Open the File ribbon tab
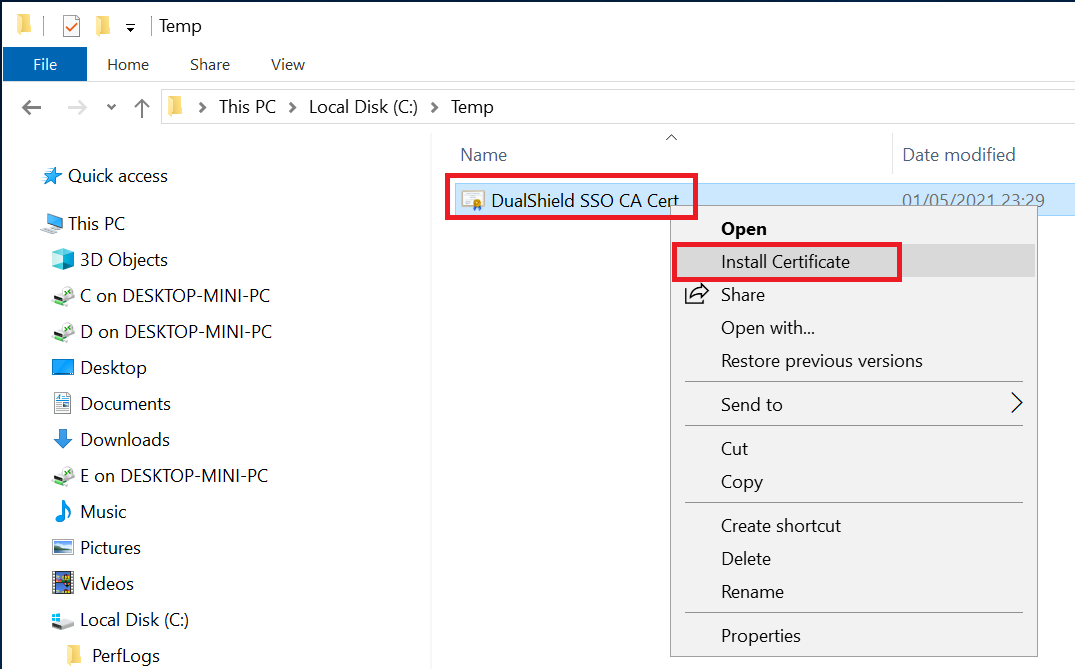Screen dimensions: 1075x669 [45, 64]
